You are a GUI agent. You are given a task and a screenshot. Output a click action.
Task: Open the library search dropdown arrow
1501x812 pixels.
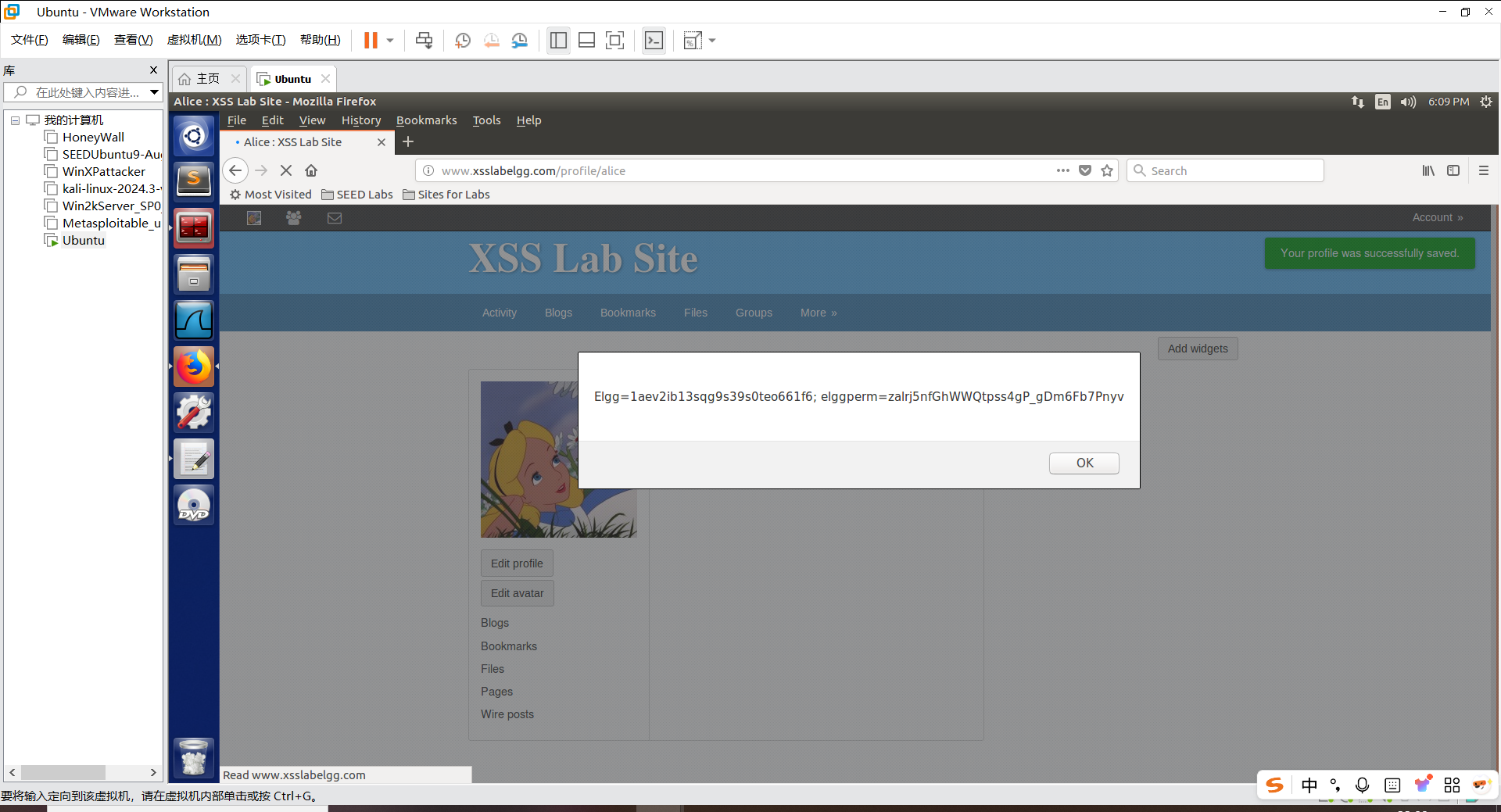click(155, 92)
